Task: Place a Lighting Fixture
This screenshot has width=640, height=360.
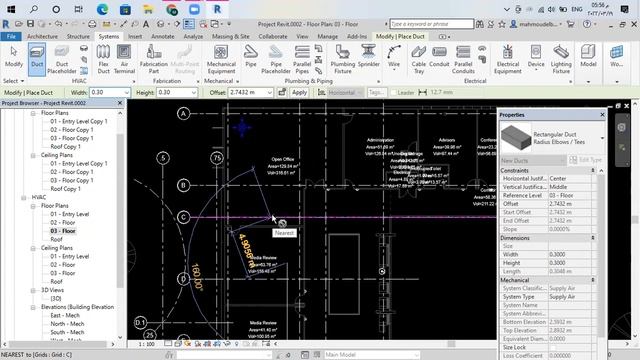Action: (561, 60)
